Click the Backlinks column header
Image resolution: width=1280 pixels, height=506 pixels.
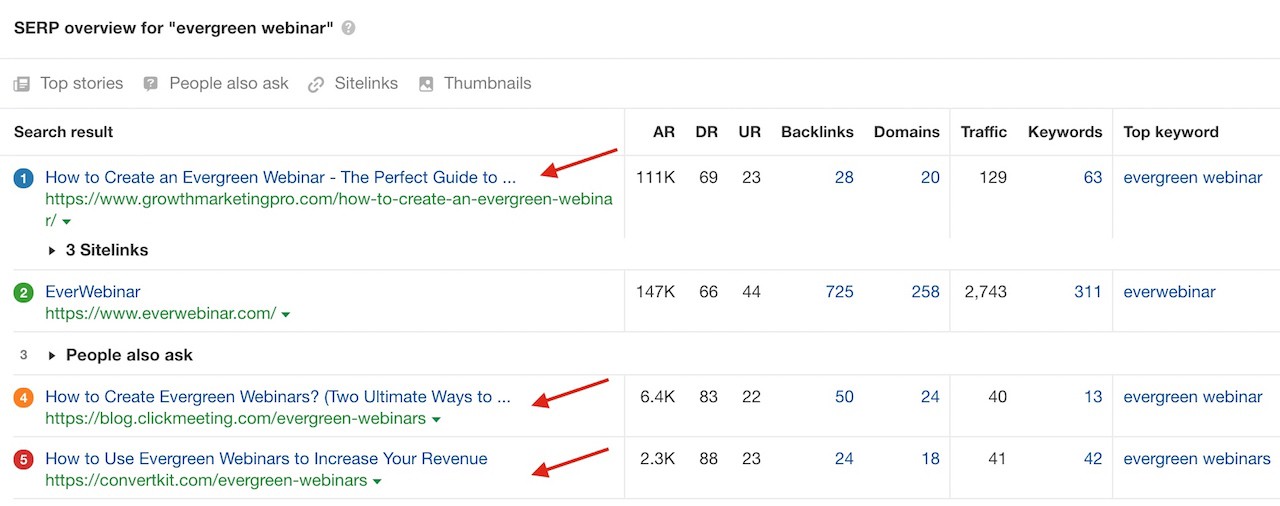817,132
